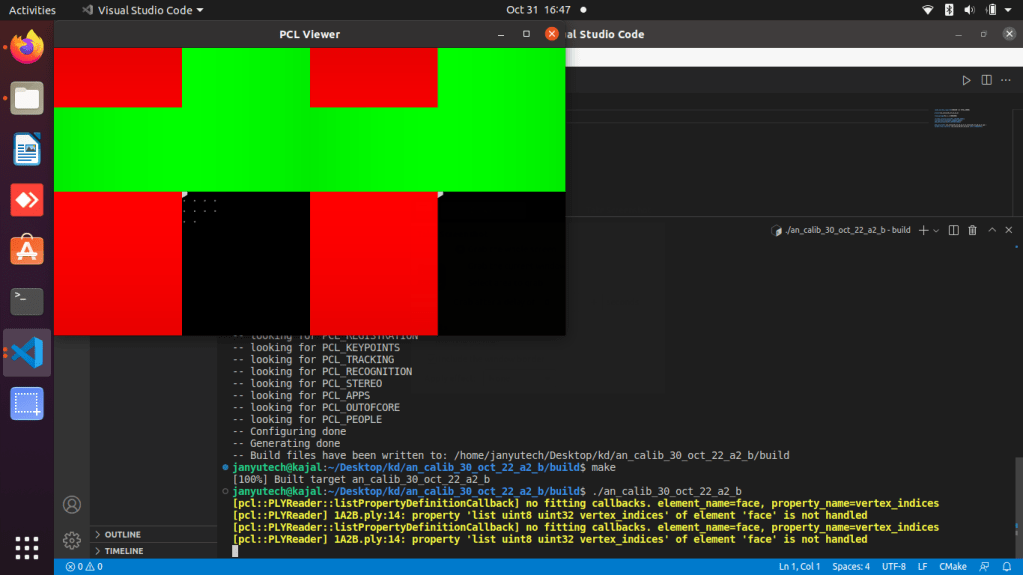Open the notifications bell in status bar

1006,567
